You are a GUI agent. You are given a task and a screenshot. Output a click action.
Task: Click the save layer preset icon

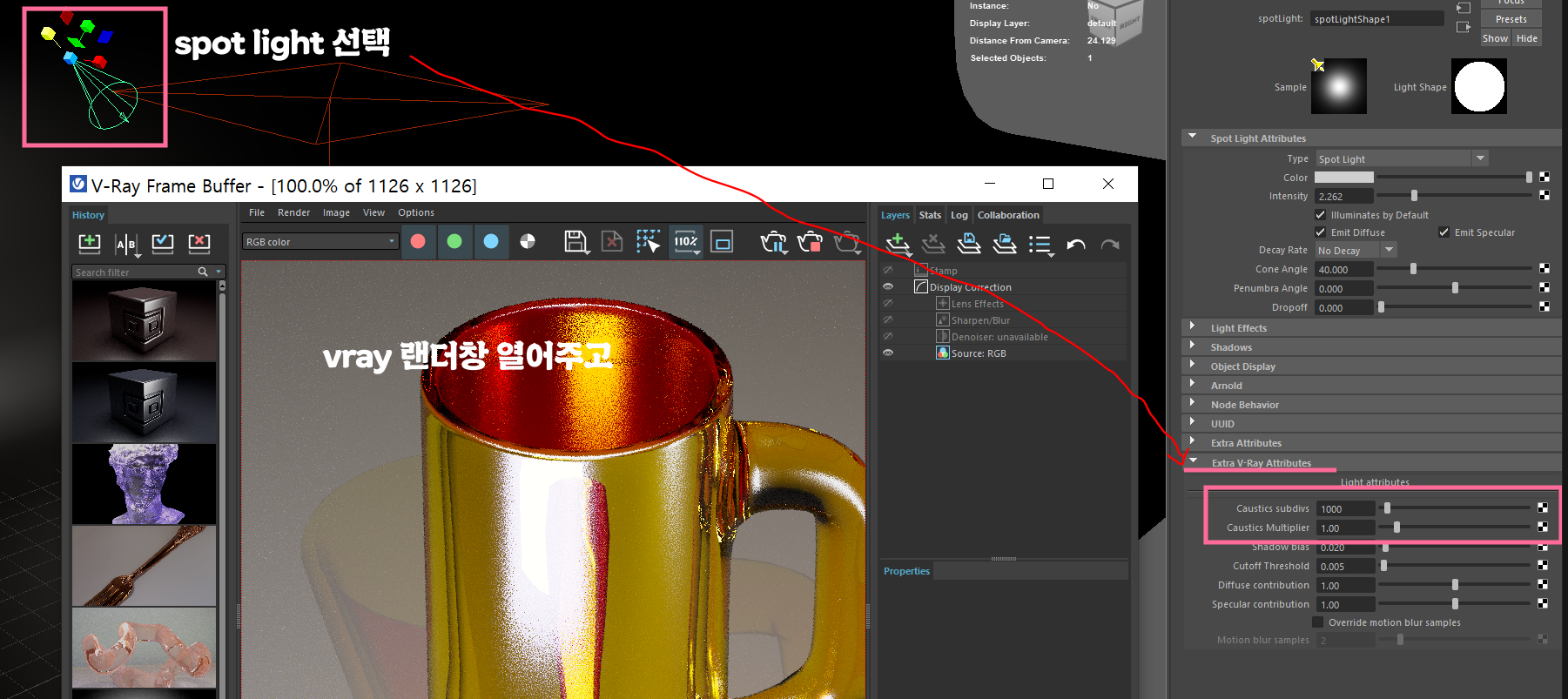click(x=969, y=244)
